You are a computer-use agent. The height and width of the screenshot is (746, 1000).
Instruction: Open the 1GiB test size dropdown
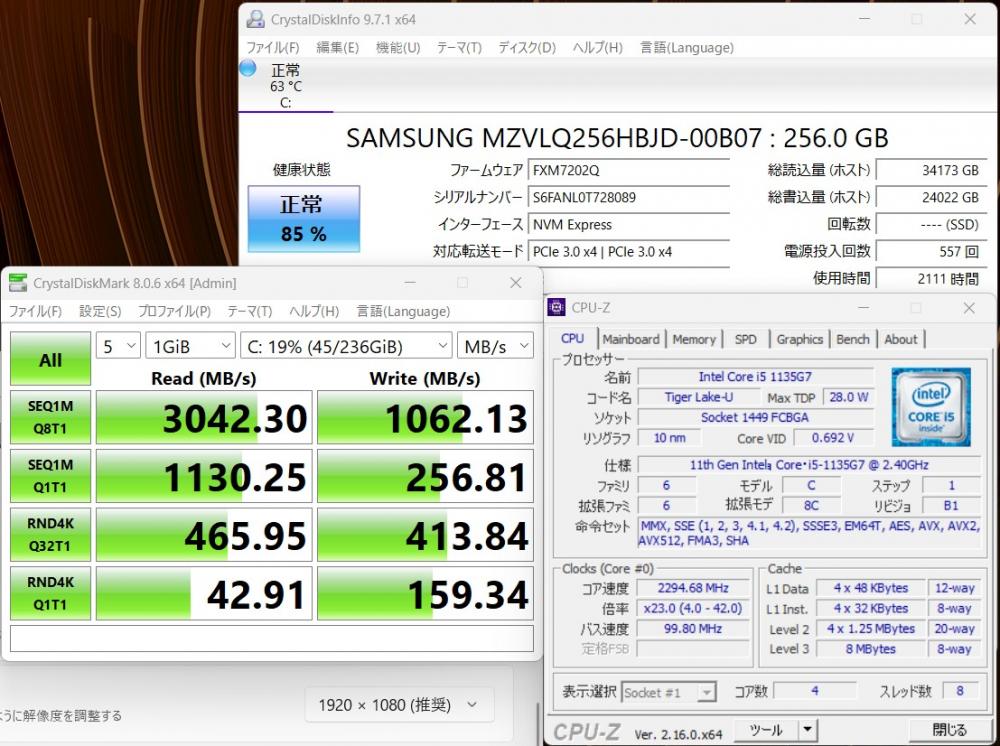pyautogui.click(x=190, y=346)
